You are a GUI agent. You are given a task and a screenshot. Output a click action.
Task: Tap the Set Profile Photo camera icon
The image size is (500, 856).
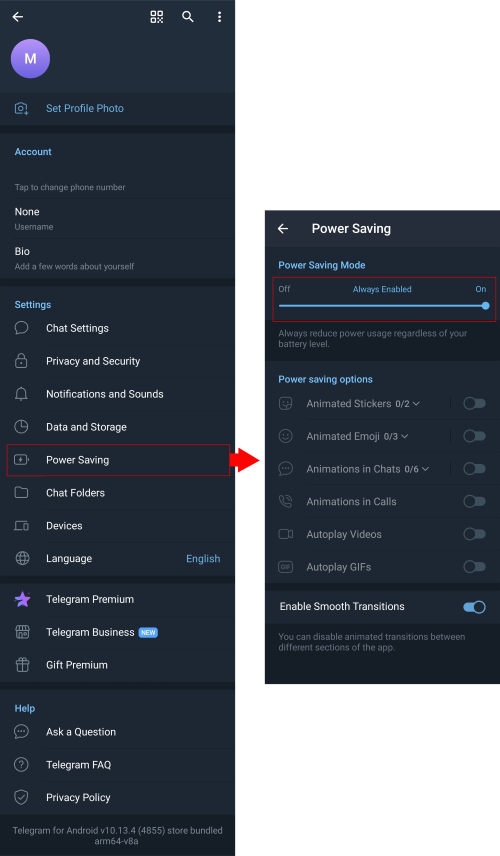click(x=21, y=108)
